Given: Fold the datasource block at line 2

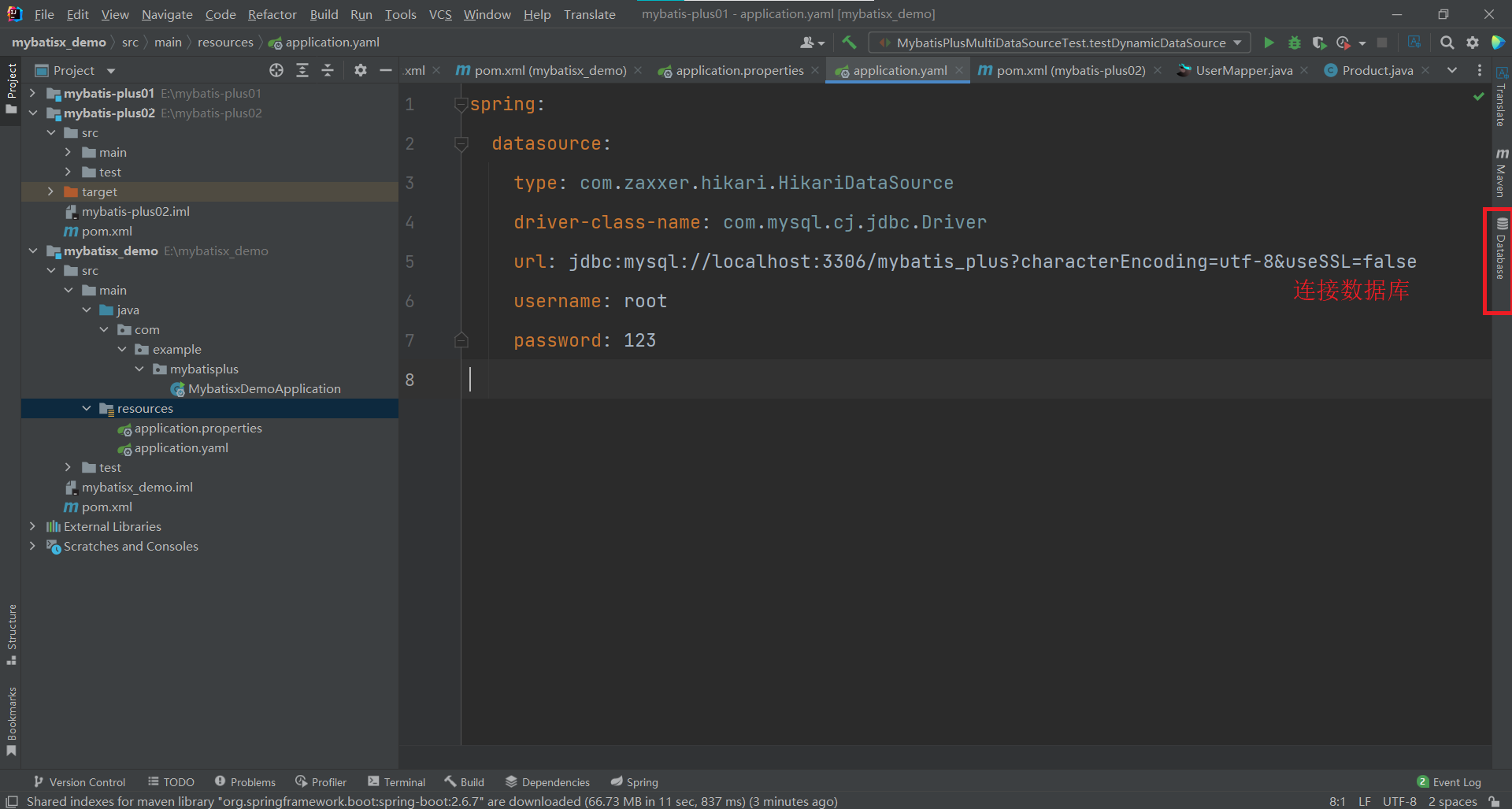Looking at the screenshot, I should pos(461,143).
